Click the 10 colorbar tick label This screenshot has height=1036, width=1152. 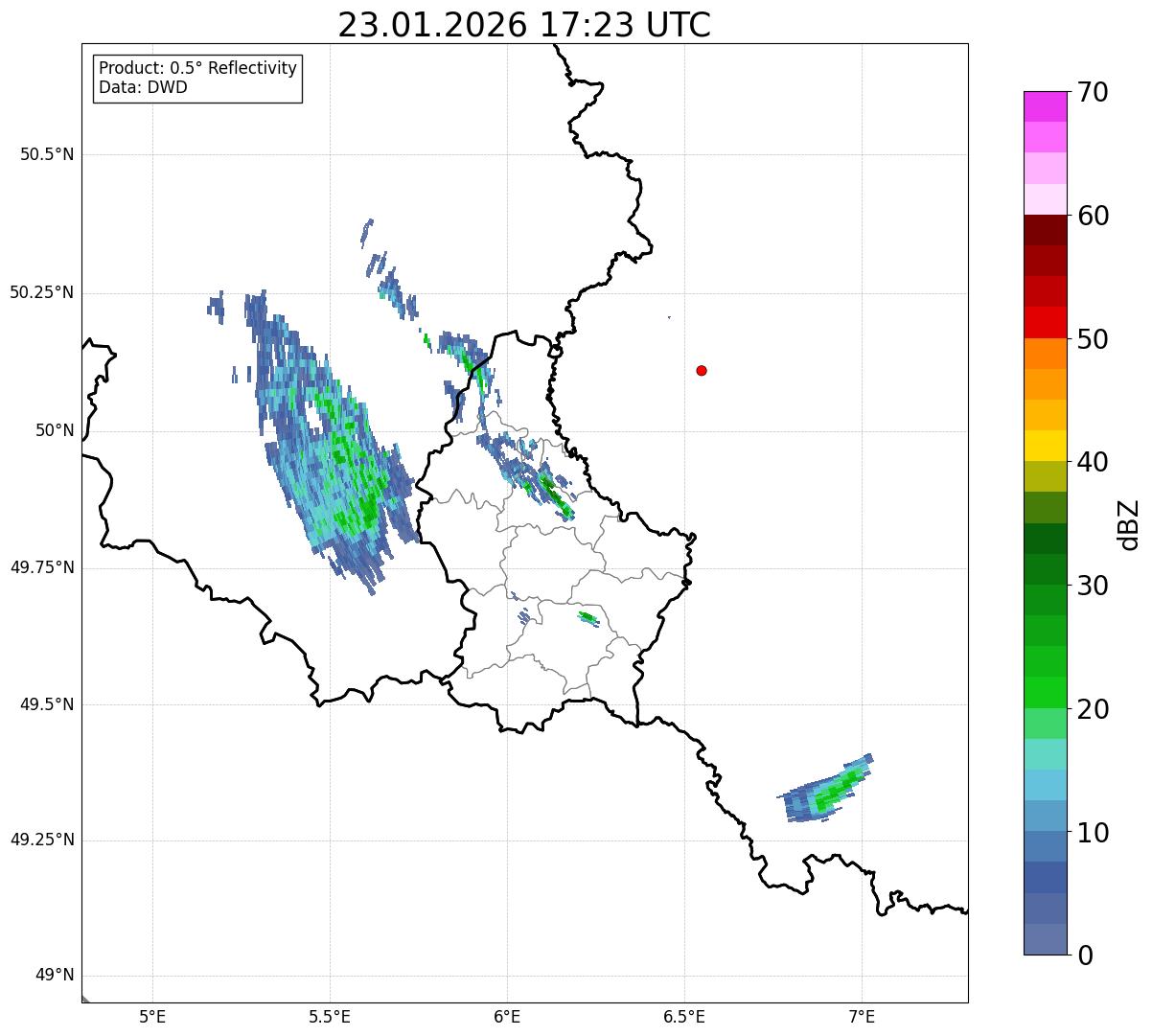tap(1093, 832)
